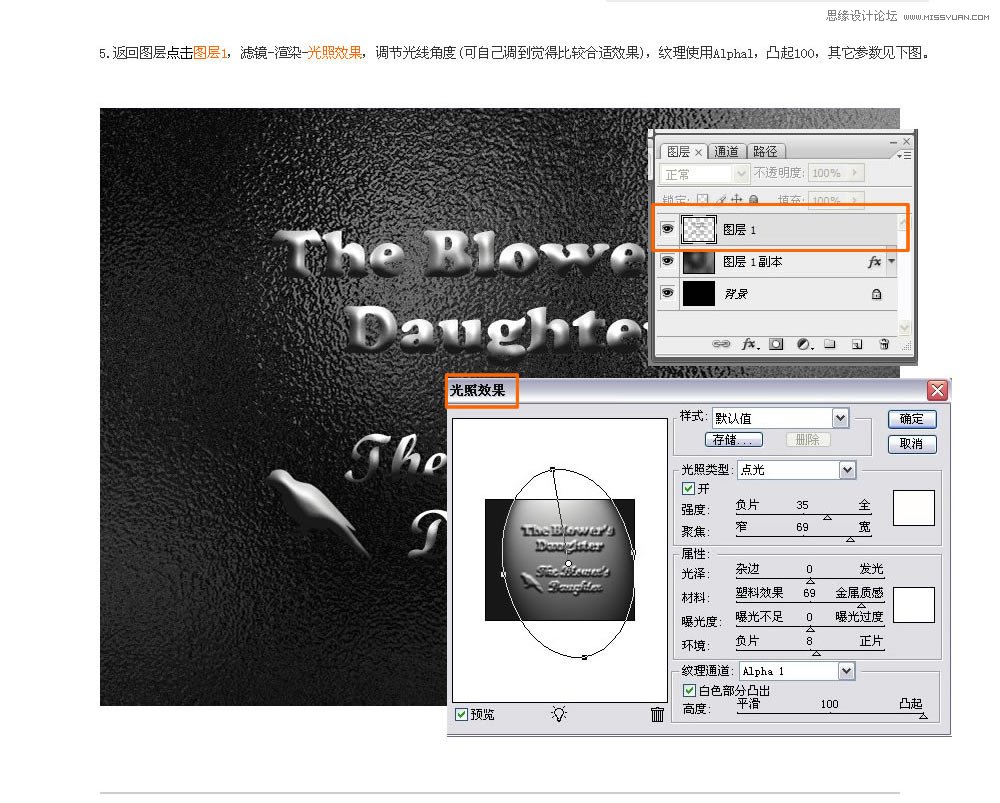This screenshot has height=803, width=1000.
Task: Create a new layer
Action: coord(857,344)
